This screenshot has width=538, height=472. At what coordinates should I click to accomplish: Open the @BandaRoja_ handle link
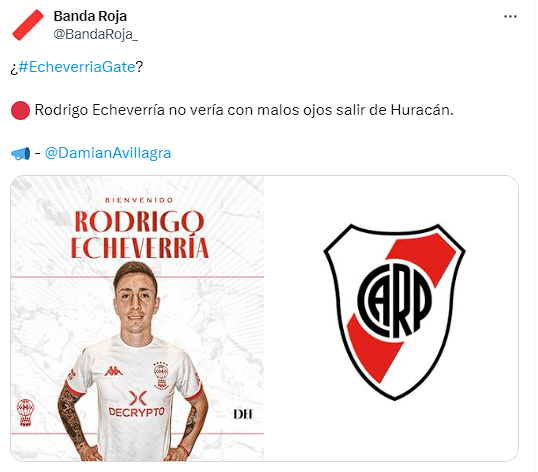[x=96, y=34]
